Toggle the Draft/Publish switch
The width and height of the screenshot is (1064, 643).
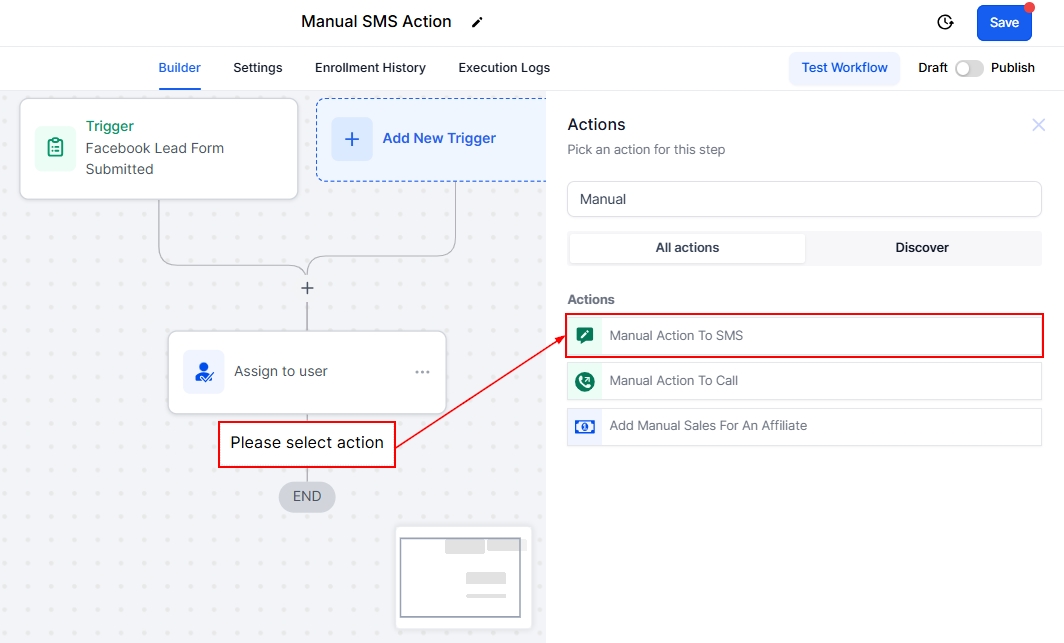[968, 68]
